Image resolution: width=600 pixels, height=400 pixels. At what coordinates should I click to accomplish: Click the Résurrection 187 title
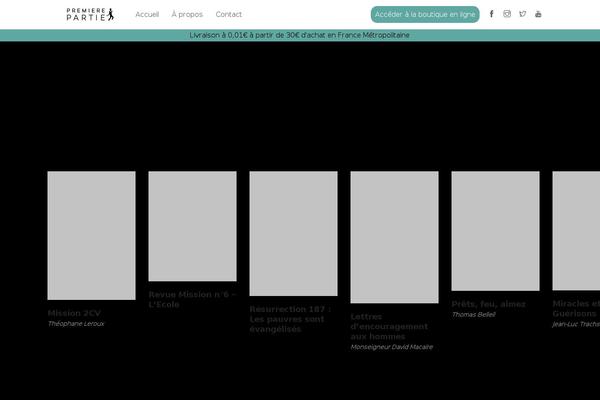click(x=290, y=319)
